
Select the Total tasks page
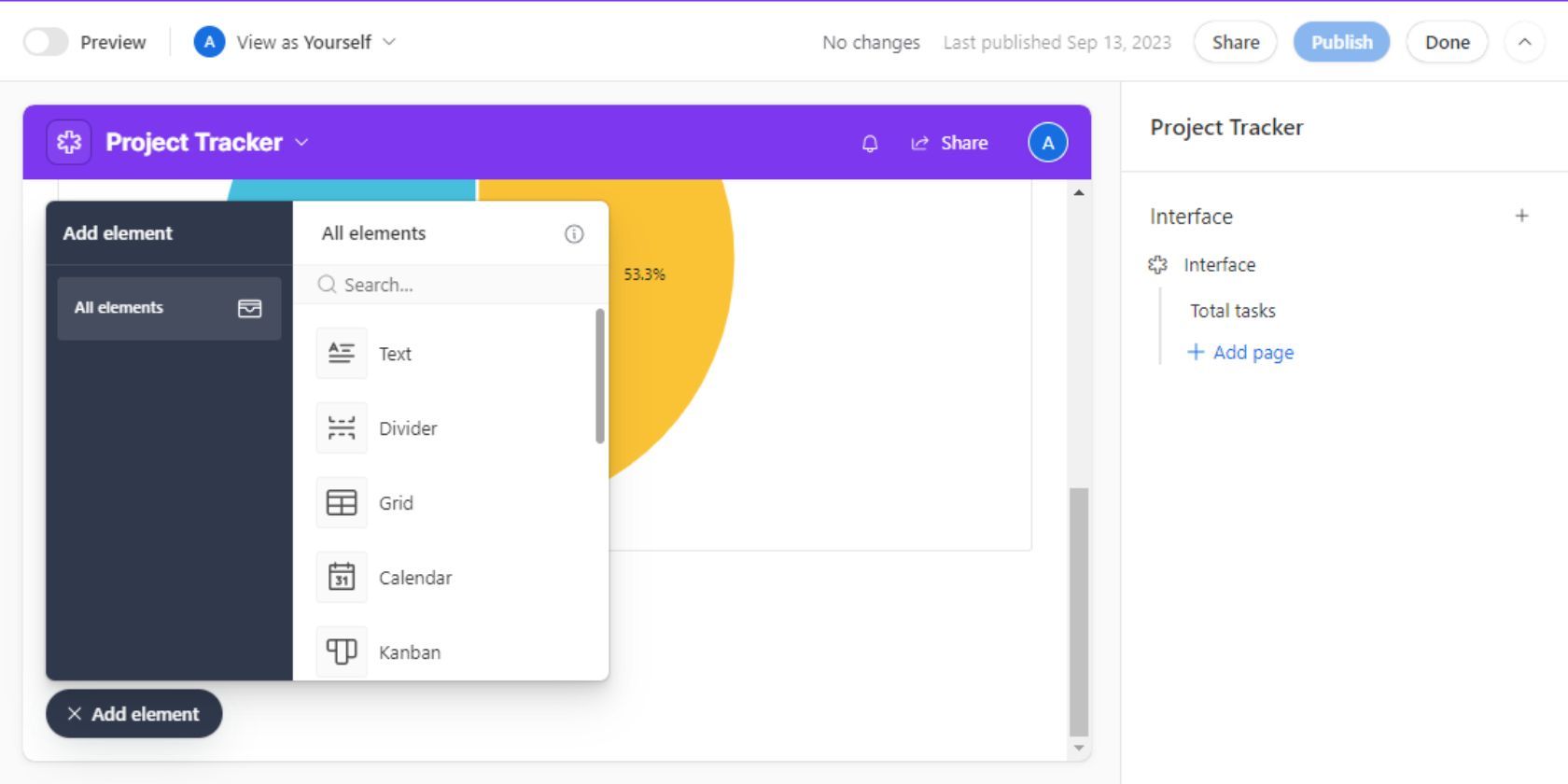click(1232, 311)
